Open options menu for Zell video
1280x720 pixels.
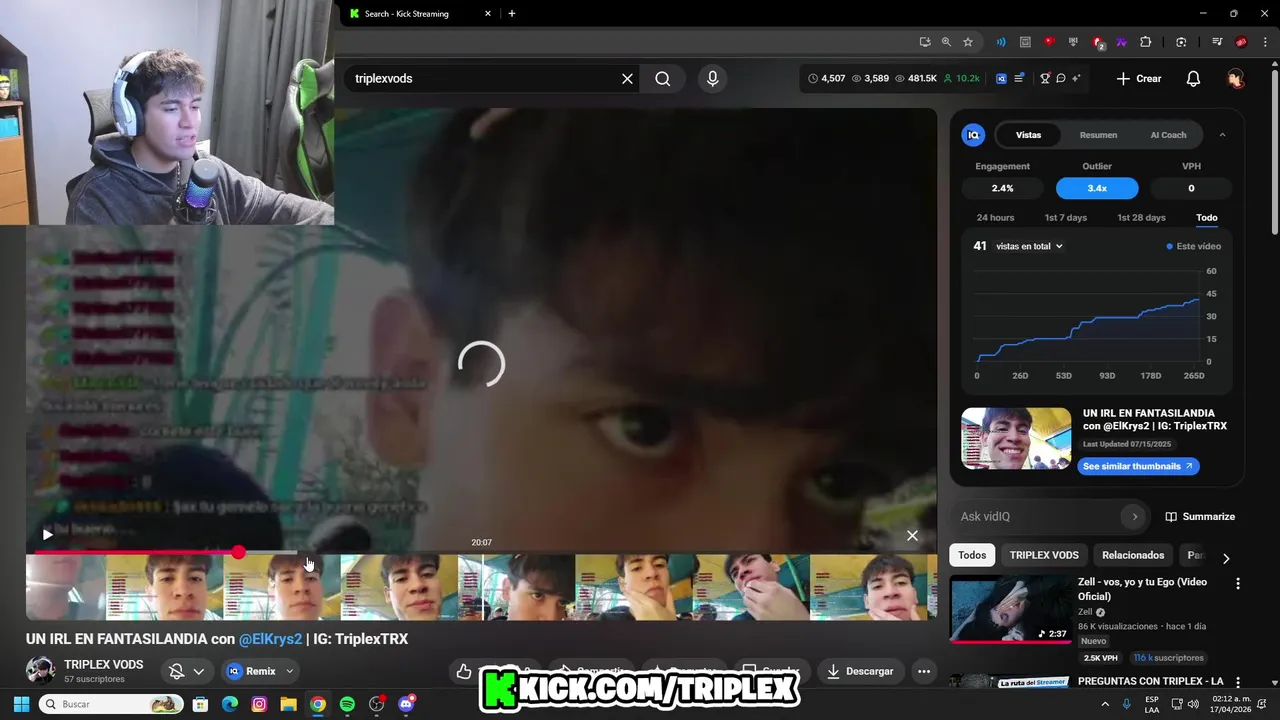1238,584
